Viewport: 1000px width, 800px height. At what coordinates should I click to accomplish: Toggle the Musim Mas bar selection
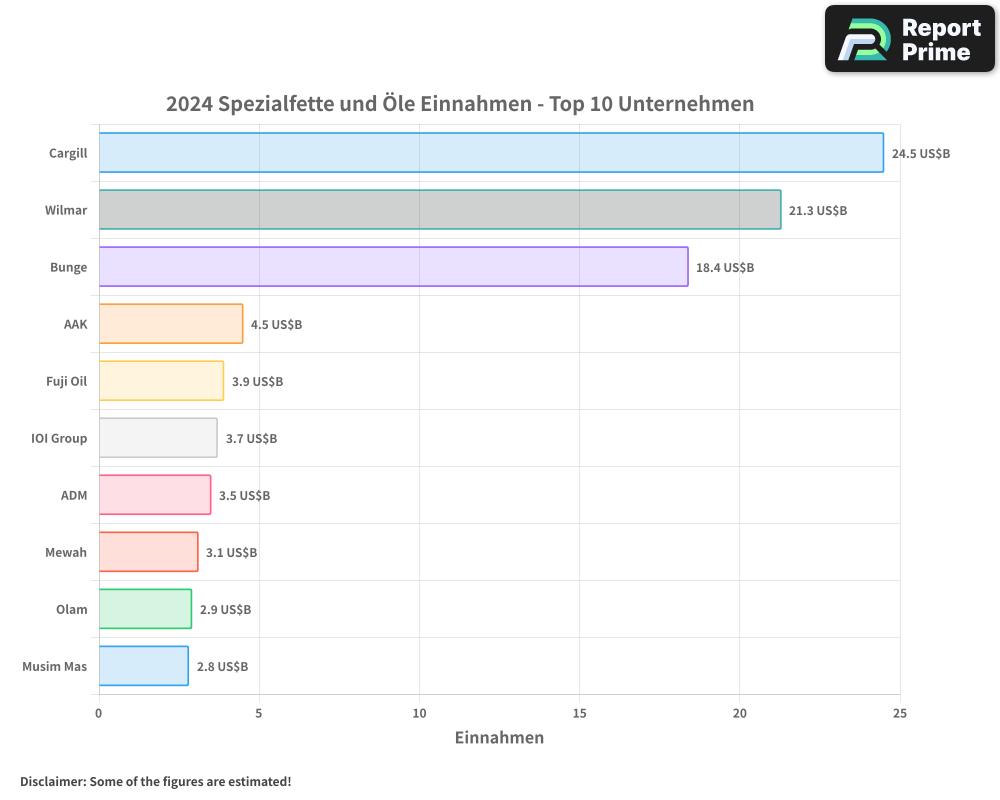[142, 666]
